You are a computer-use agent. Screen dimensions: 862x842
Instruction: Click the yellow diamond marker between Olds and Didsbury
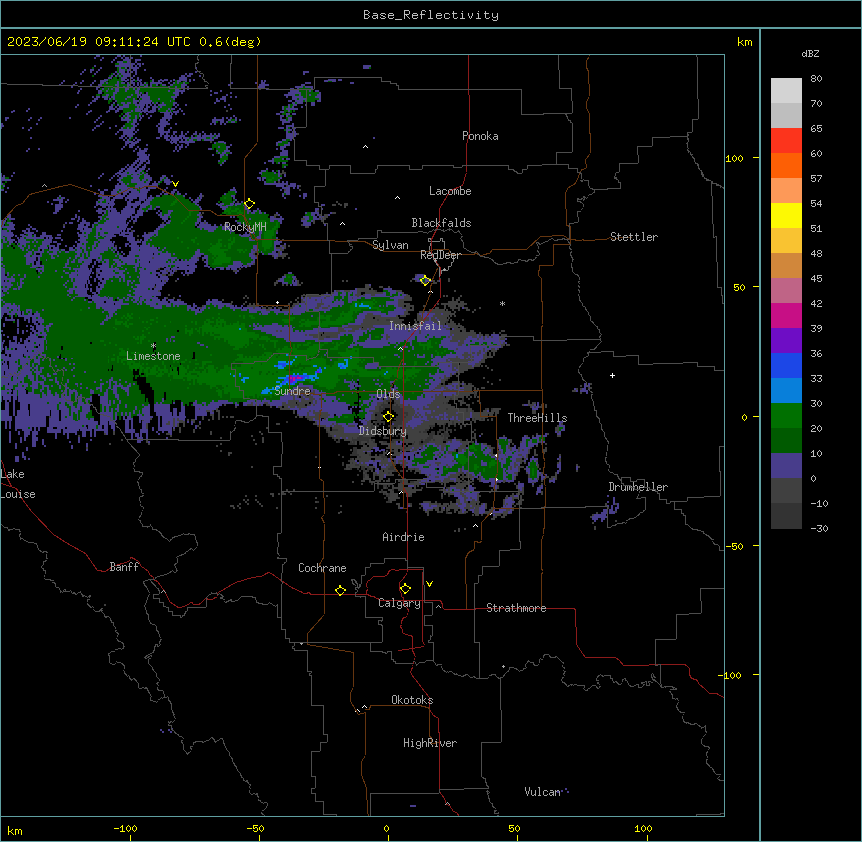coord(388,417)
